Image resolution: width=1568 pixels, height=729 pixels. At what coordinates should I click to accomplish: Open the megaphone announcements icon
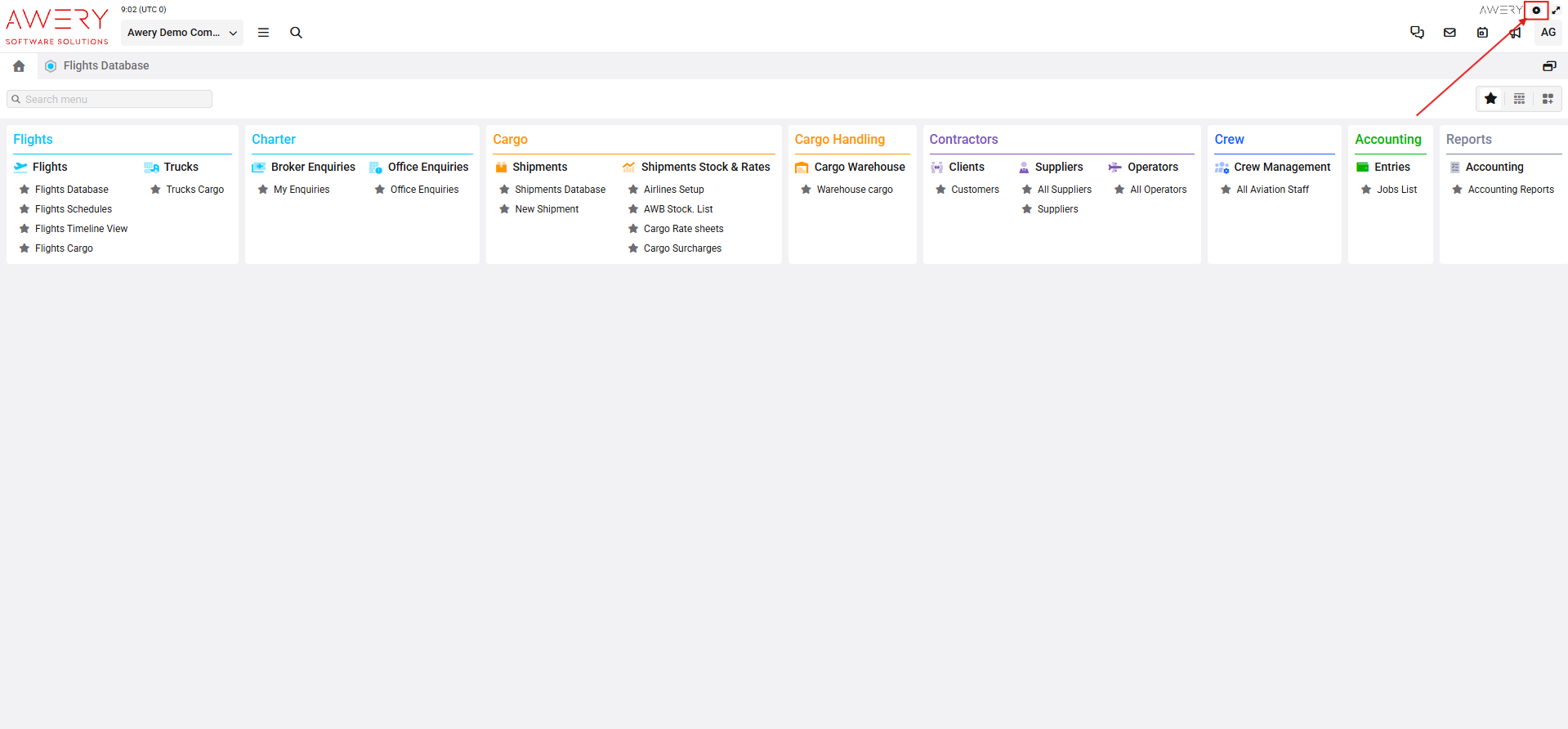[1515, 33]
